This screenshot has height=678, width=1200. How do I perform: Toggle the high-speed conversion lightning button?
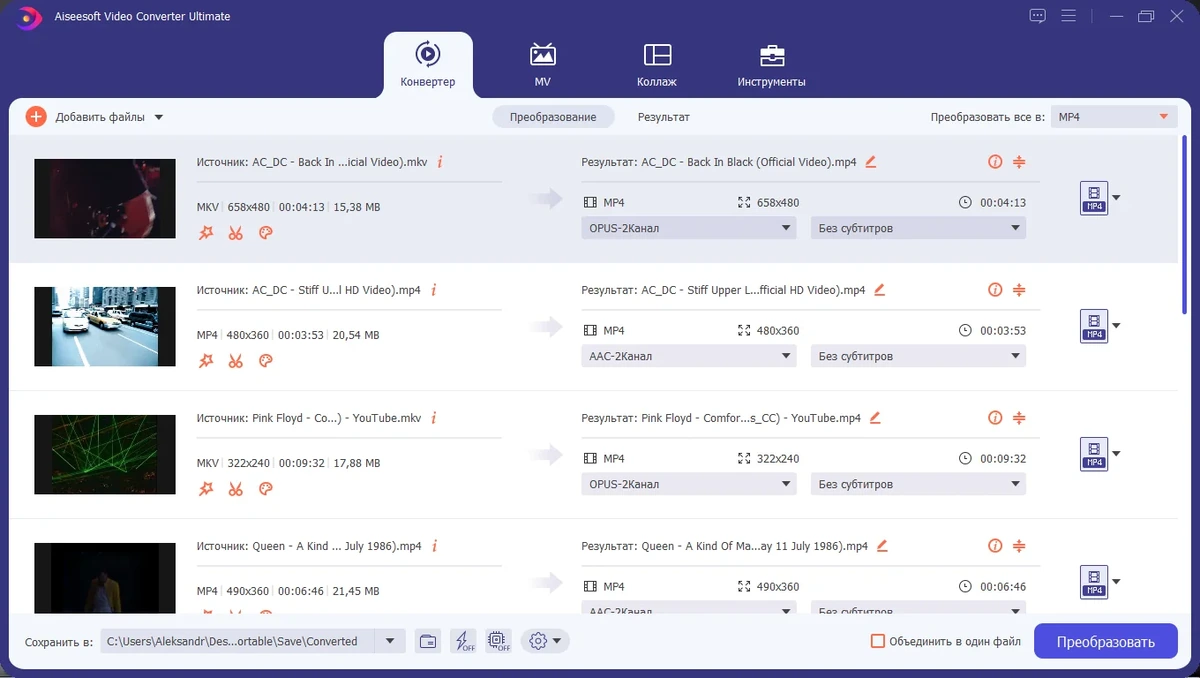[464, 641]
